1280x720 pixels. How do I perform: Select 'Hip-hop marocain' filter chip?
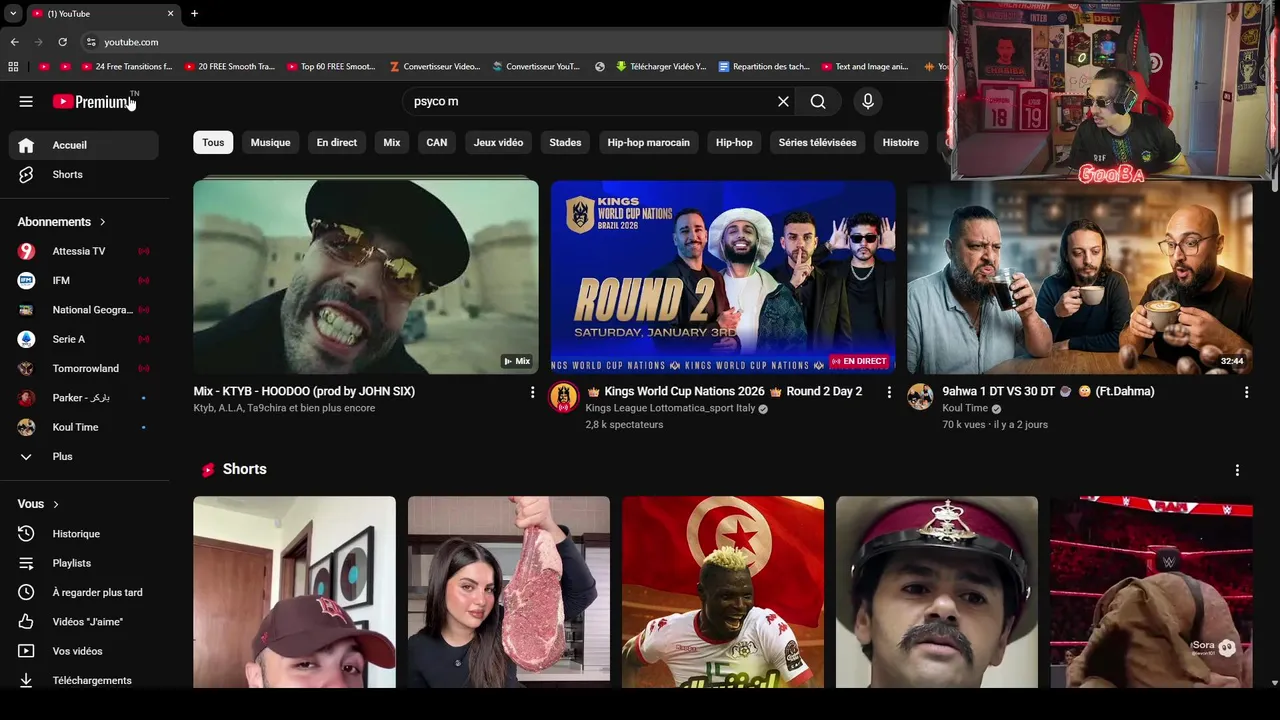648,142
